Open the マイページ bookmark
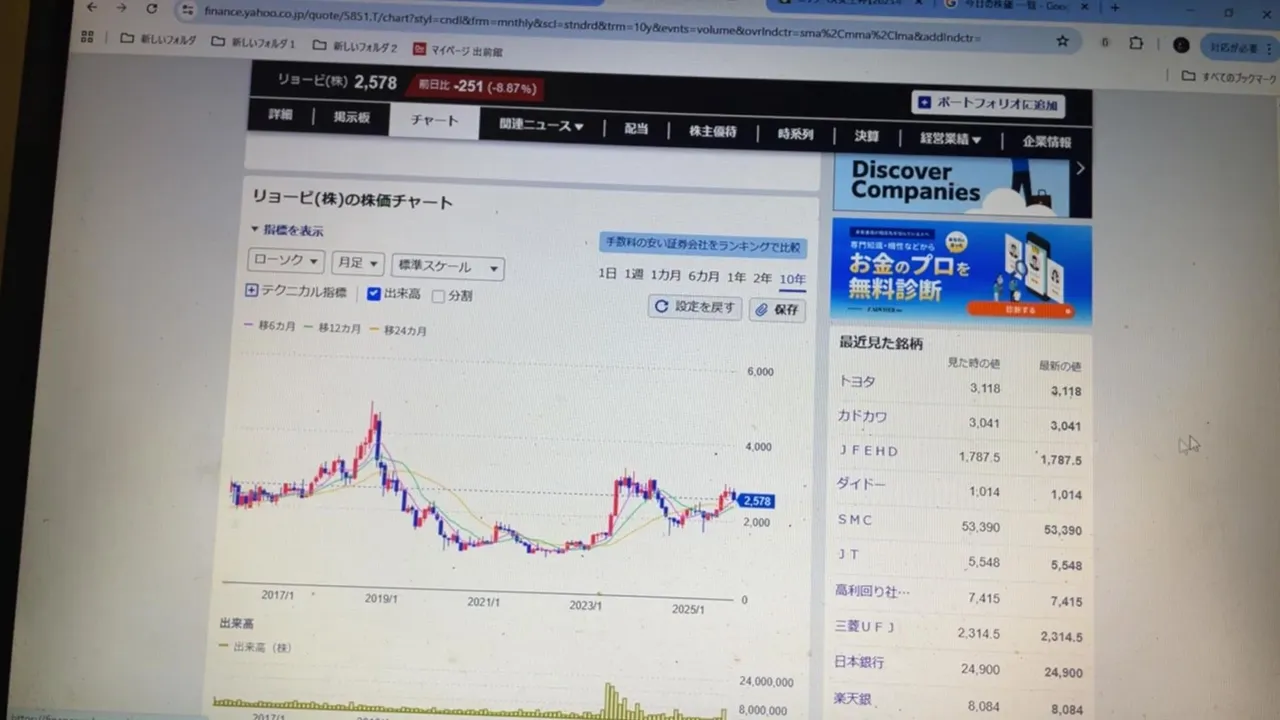Screen dimensions: 1280x720 pyautogui.click(x=458, y=50)
